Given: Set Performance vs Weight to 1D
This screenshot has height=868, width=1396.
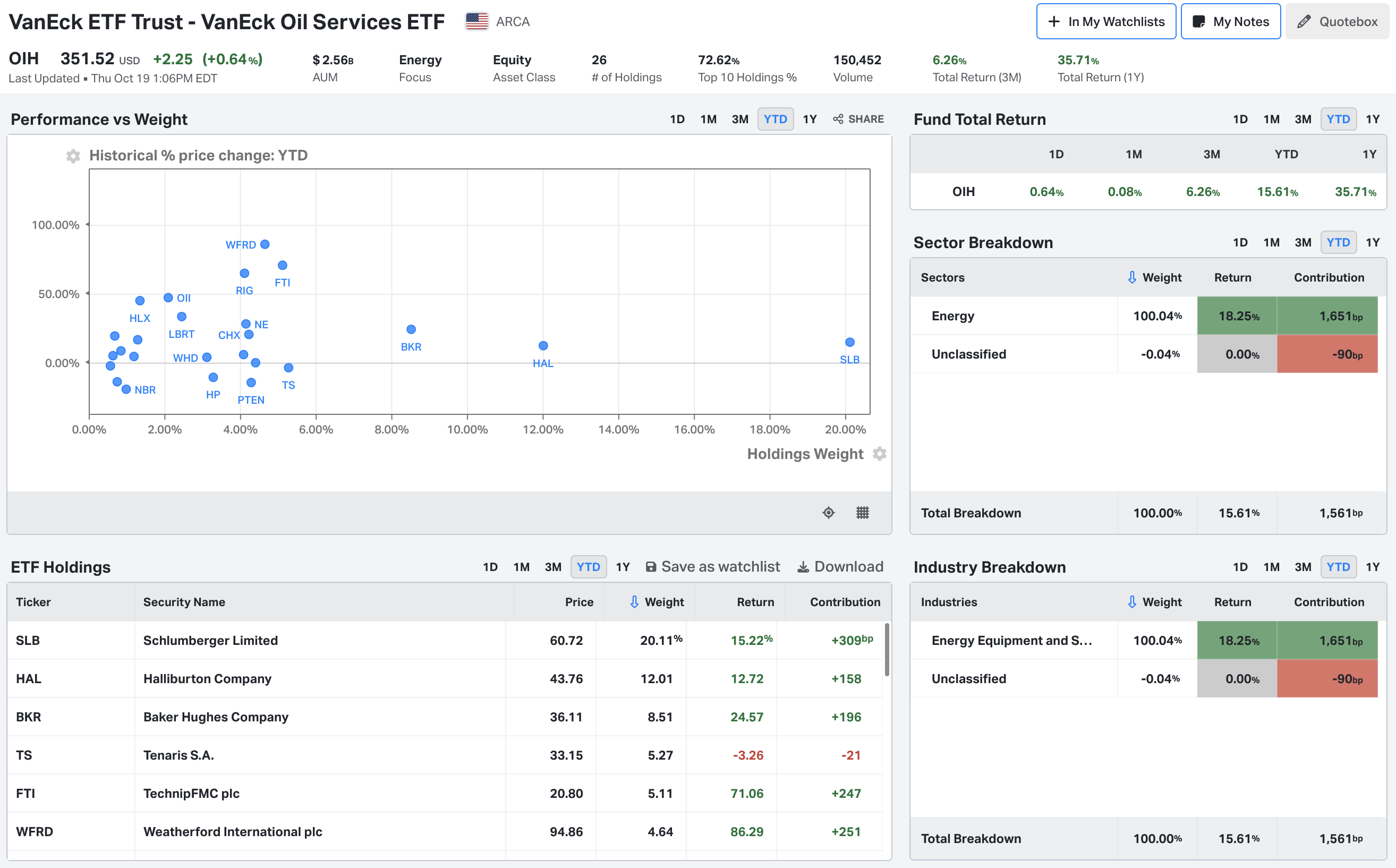Looking at the screenshot, I should coord(677,119).
